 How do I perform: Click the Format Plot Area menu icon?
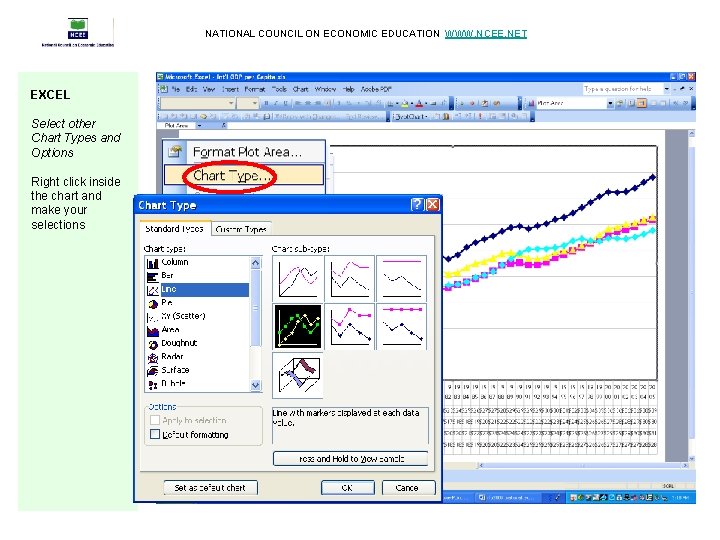pyautogui.click(x=174, y=152)
